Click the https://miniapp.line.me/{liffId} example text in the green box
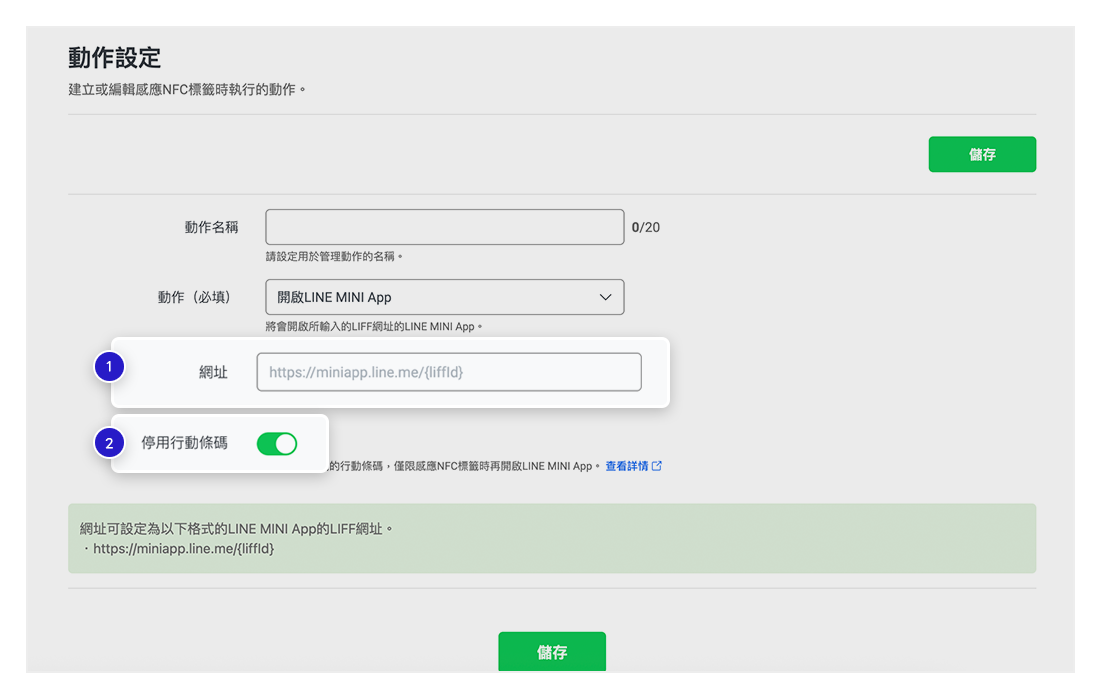Viewport: 1100px width, 695px height. (184, 548)
